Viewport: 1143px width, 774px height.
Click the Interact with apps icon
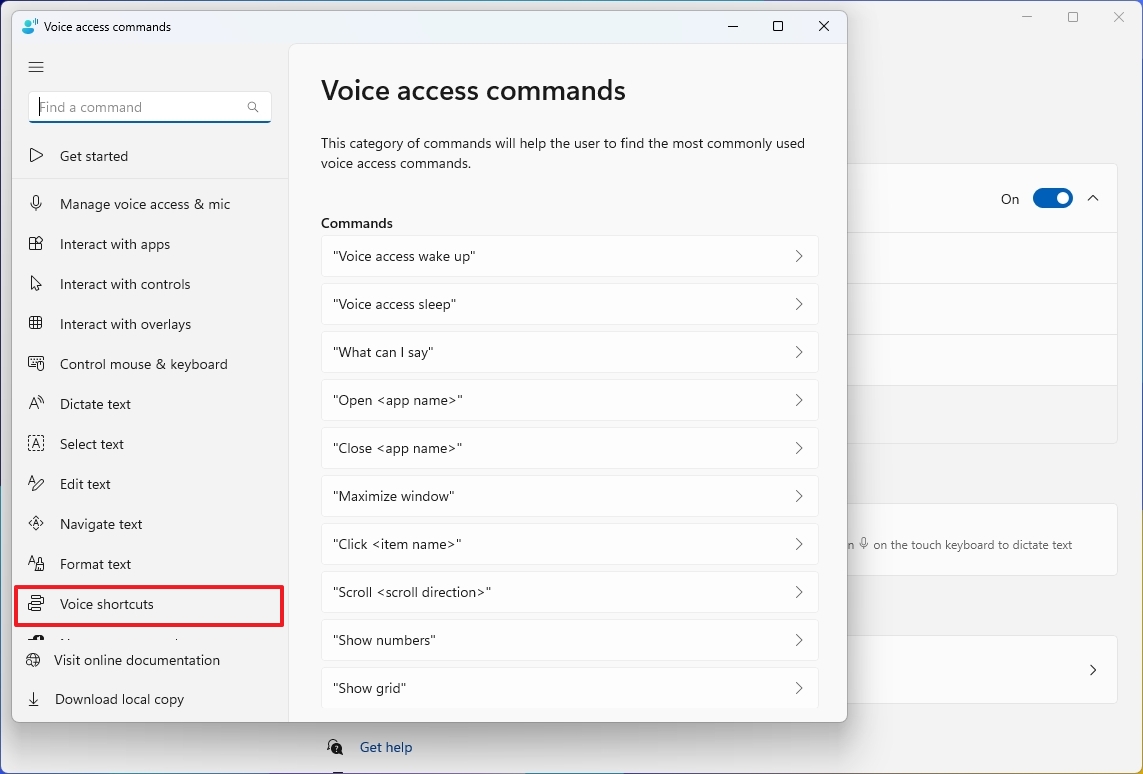pyautogui.click(x=36, y=243)
